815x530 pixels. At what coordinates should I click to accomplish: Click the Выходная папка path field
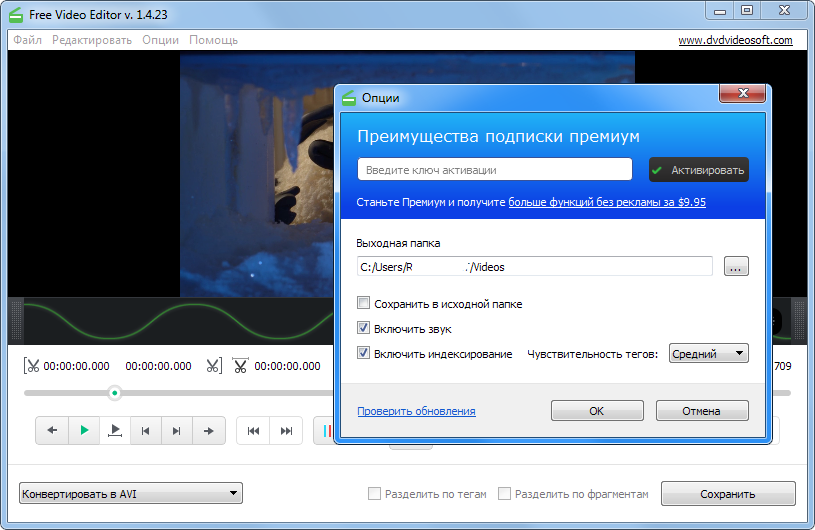pos(534,267)
